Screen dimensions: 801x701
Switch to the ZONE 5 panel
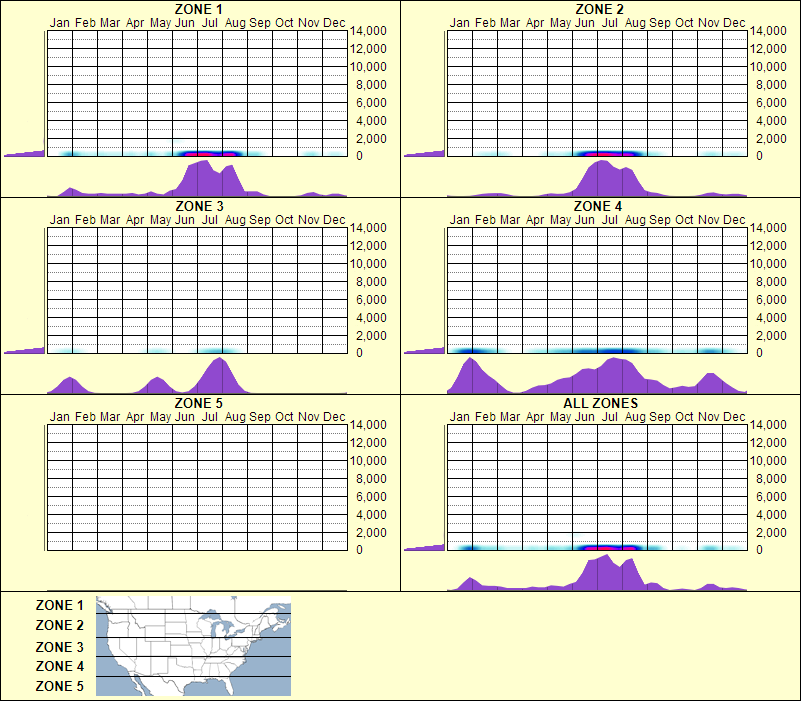pos(200,404)
